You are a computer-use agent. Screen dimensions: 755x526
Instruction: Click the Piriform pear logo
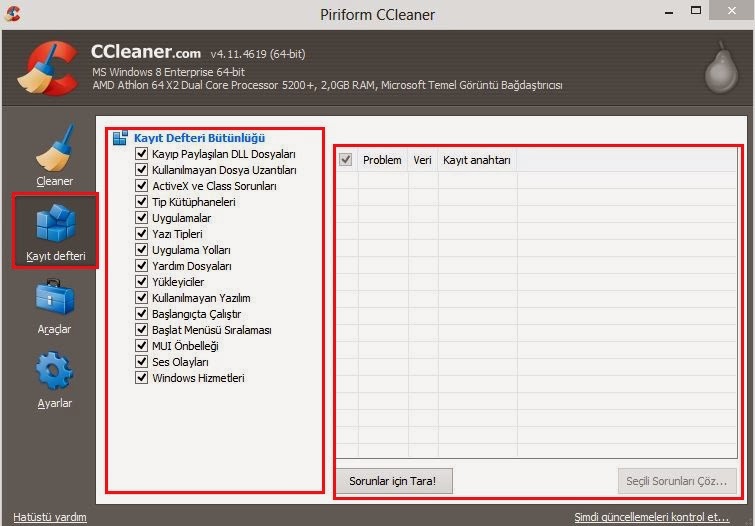(x=721, y=67)
